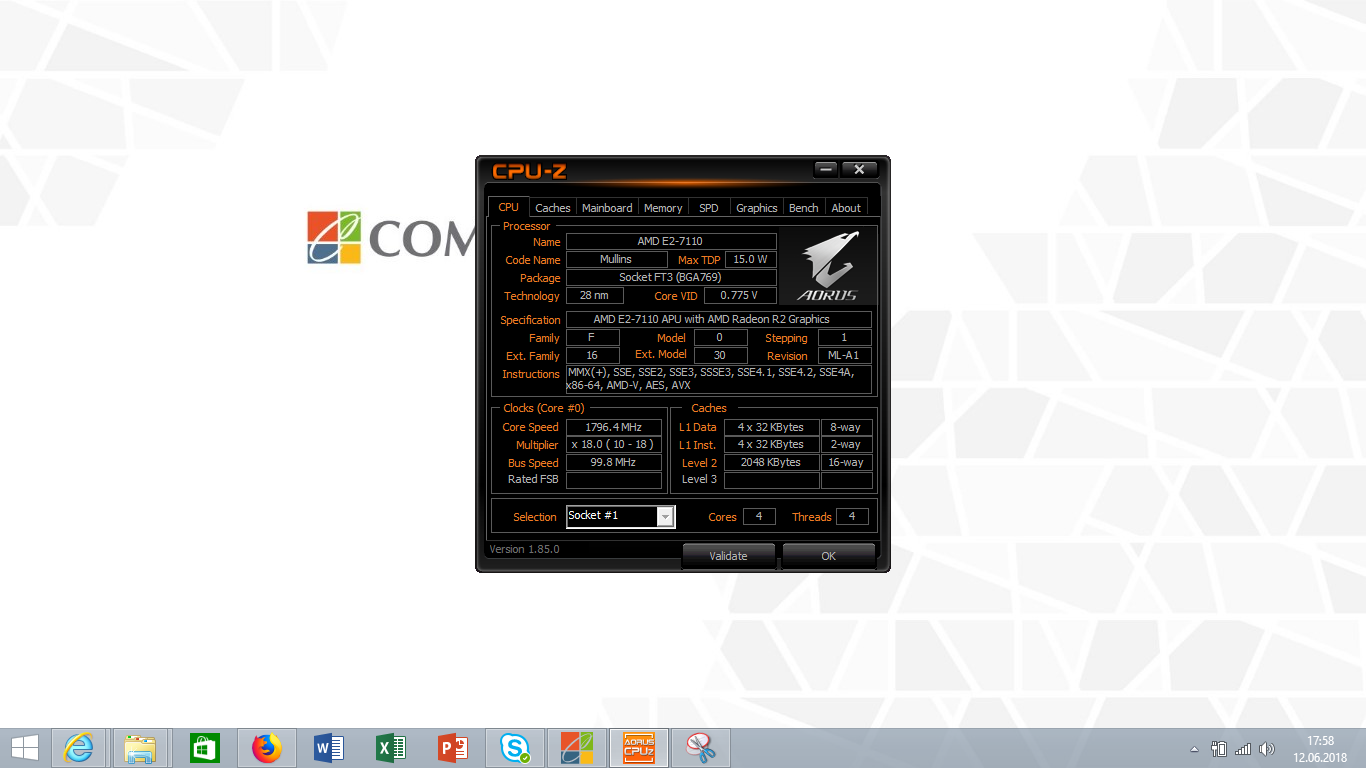Click the Specification APU description field
Image resolution: width=1366 pixels, height=768 pixels.
coord(718,320)
